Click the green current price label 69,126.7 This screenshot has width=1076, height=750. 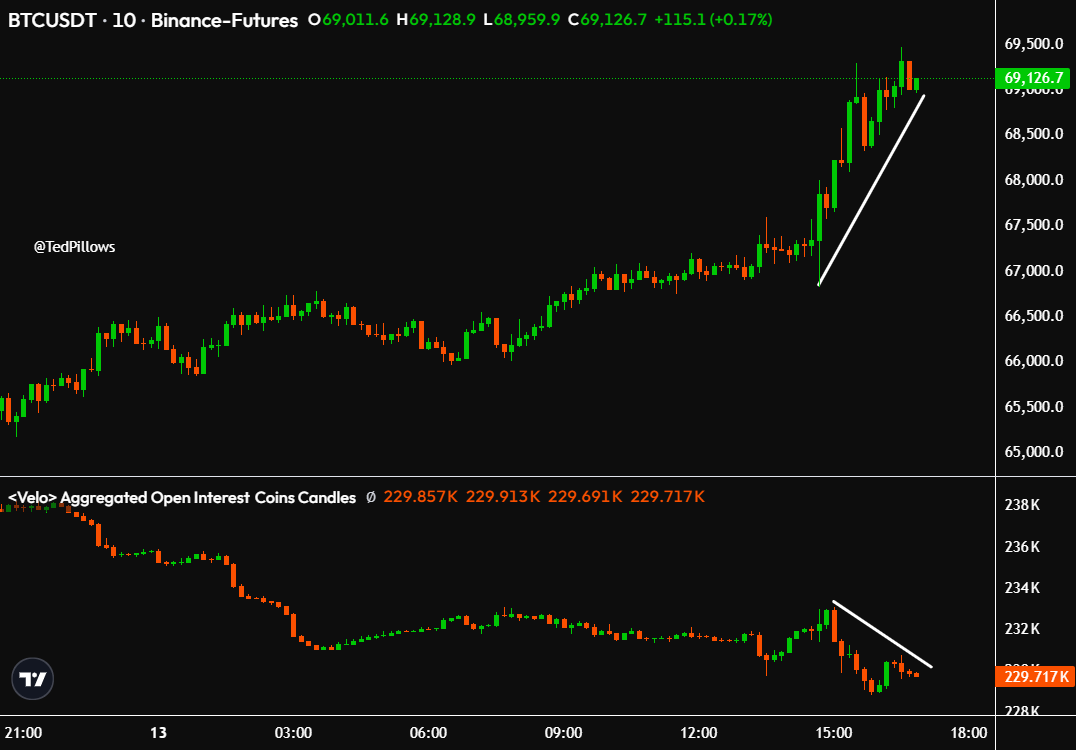coord(1033,78)
